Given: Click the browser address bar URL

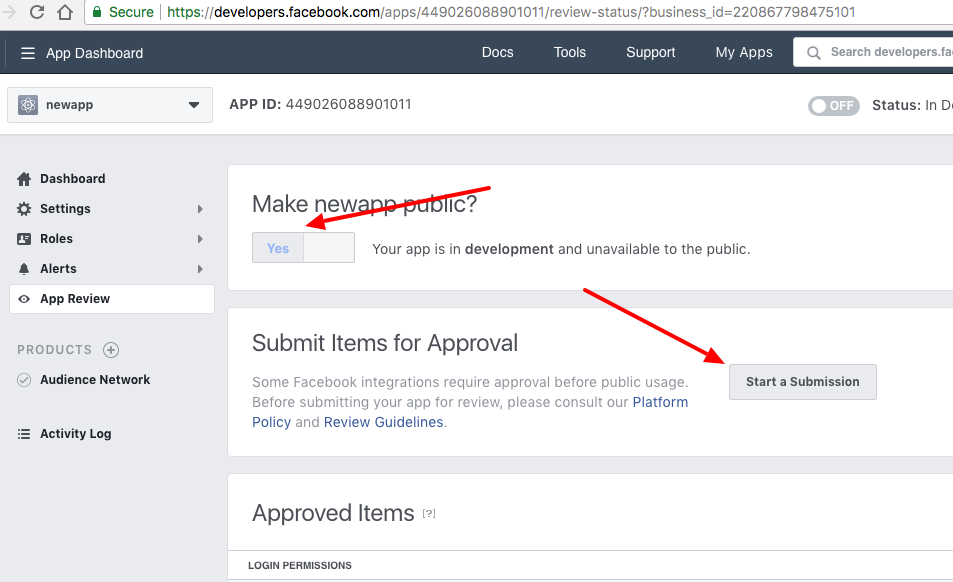Looking at the screenshot, I should pos(511,12).
